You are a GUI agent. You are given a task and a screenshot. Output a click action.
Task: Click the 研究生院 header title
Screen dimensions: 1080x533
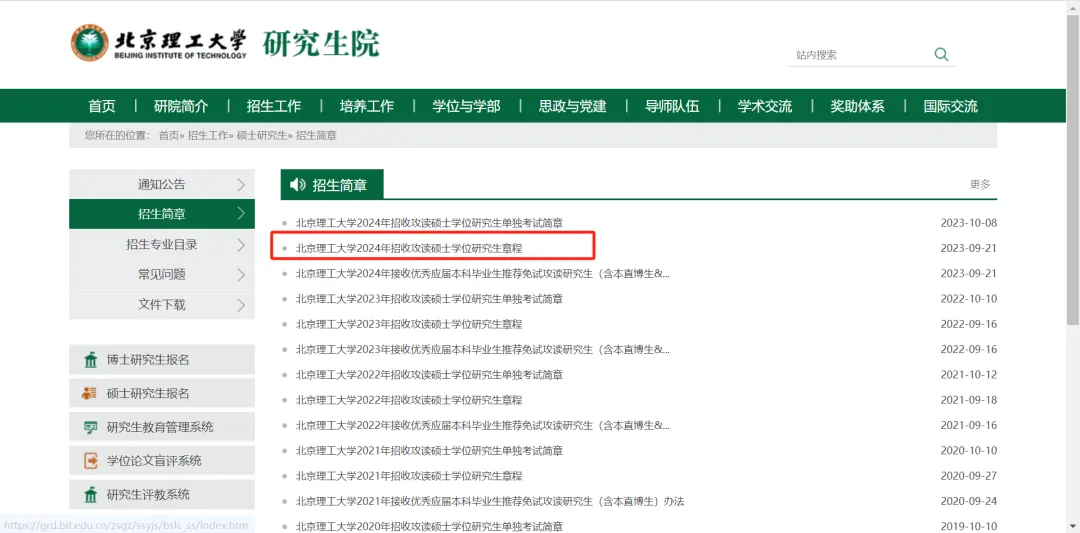click(321, 43)
